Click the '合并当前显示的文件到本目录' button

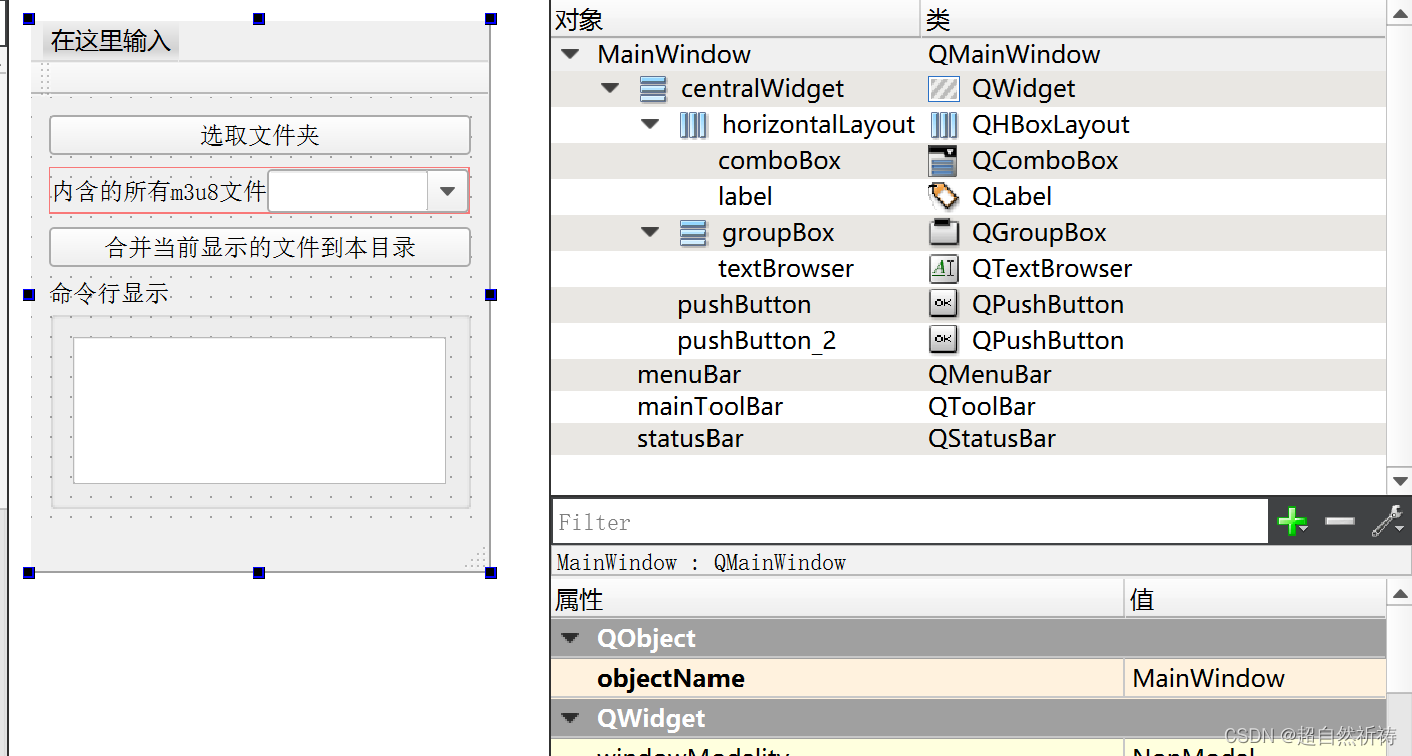[x=260, y=247]
